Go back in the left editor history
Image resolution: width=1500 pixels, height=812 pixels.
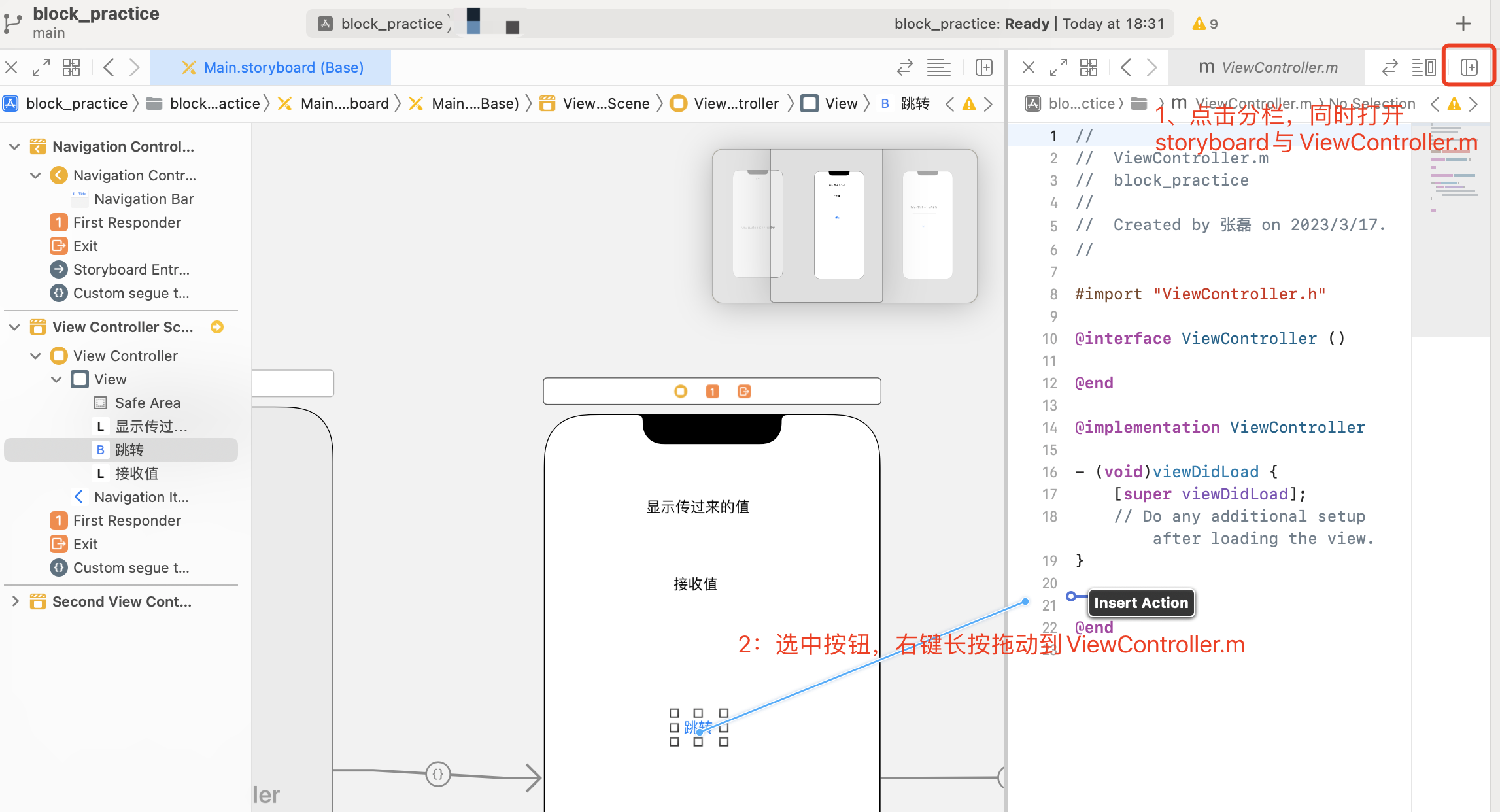pyautogui.click(x=109, y=67)
